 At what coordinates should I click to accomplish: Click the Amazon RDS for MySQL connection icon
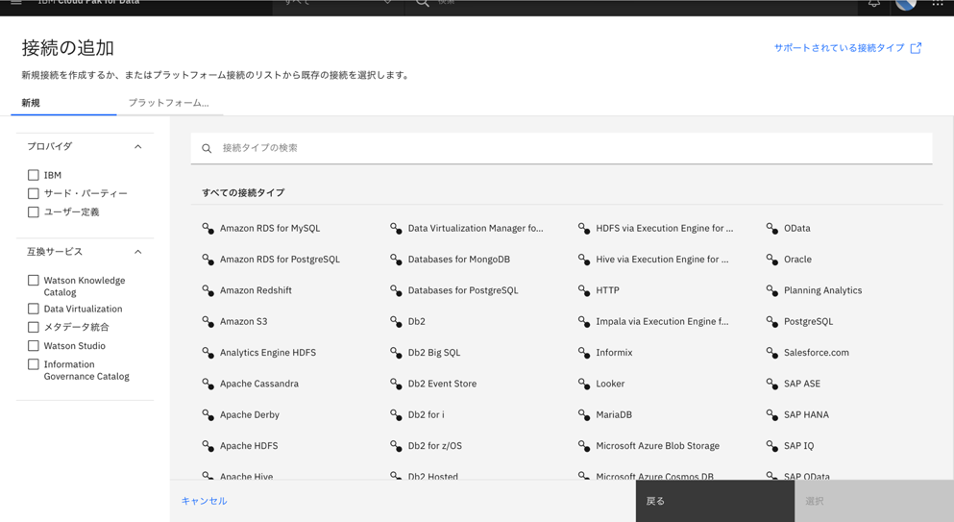click(208, 228)
